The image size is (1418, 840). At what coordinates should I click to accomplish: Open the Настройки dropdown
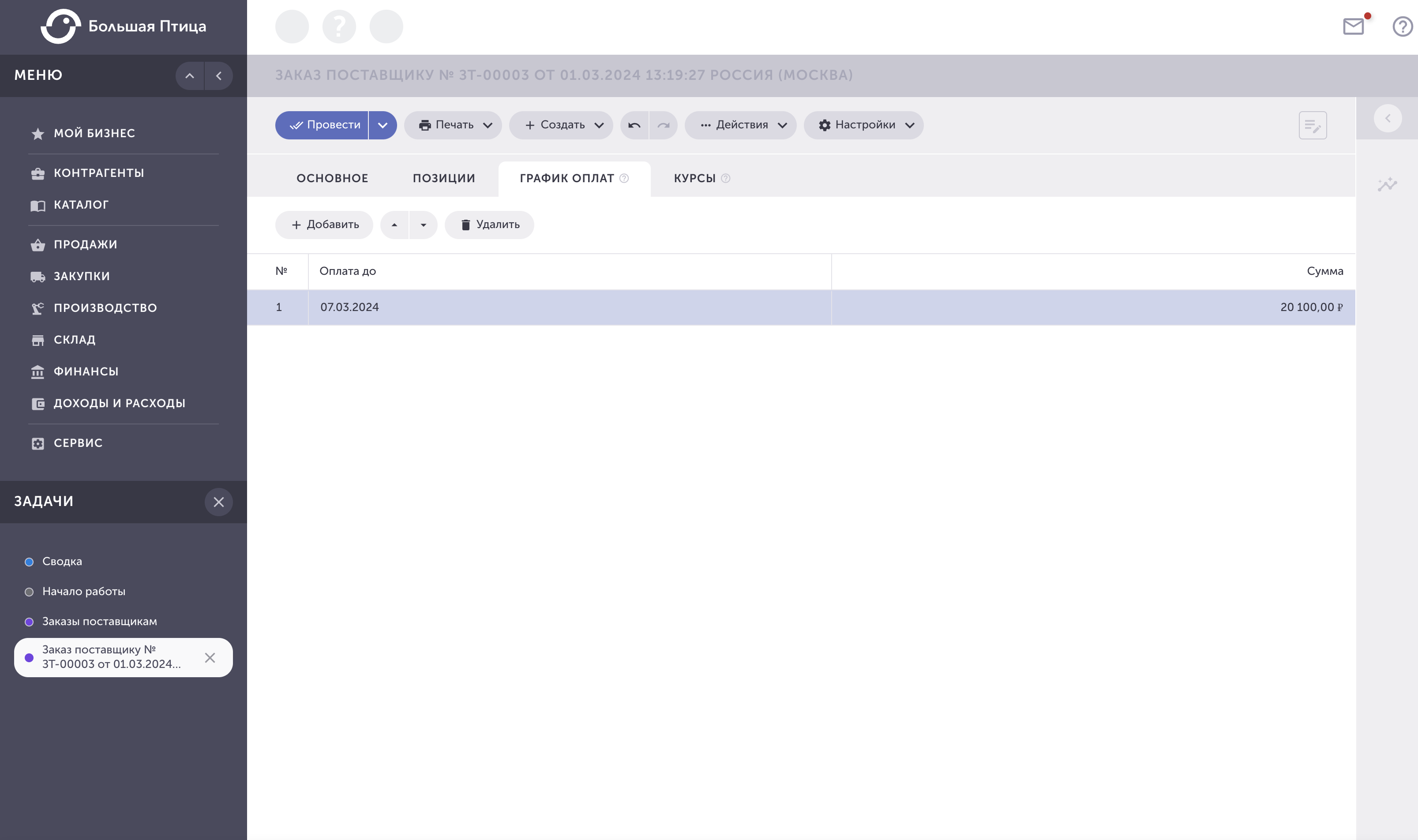(x=864, y=125)
